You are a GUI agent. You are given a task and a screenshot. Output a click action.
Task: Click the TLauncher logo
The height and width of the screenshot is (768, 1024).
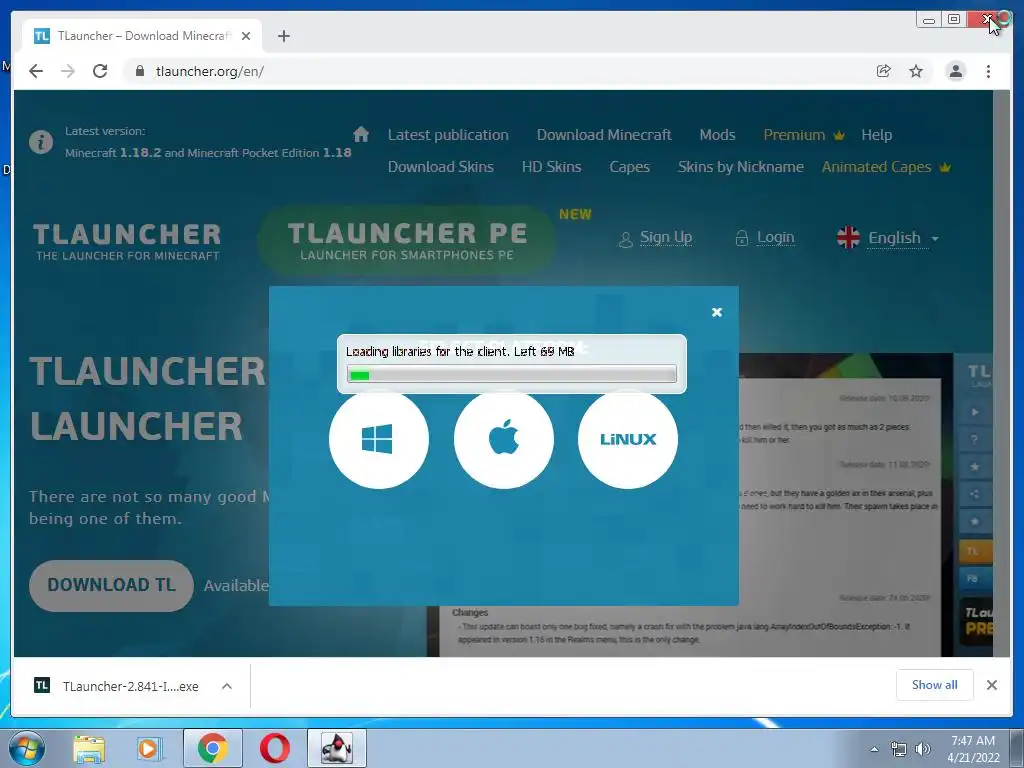point(127,242)
